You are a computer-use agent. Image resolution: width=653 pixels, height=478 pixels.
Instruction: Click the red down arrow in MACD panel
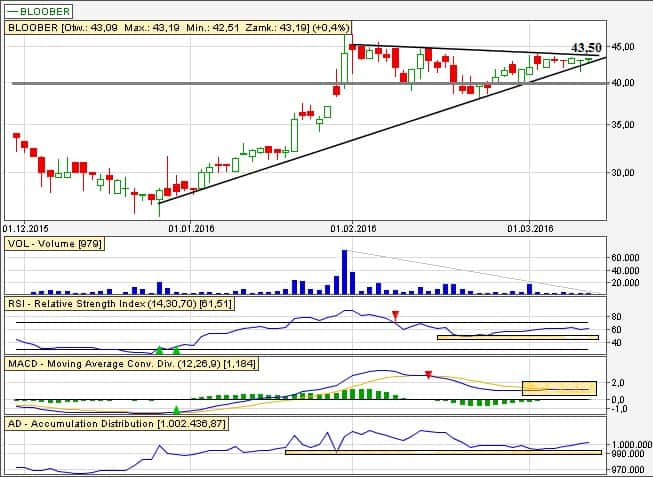(x=428, y=375)
